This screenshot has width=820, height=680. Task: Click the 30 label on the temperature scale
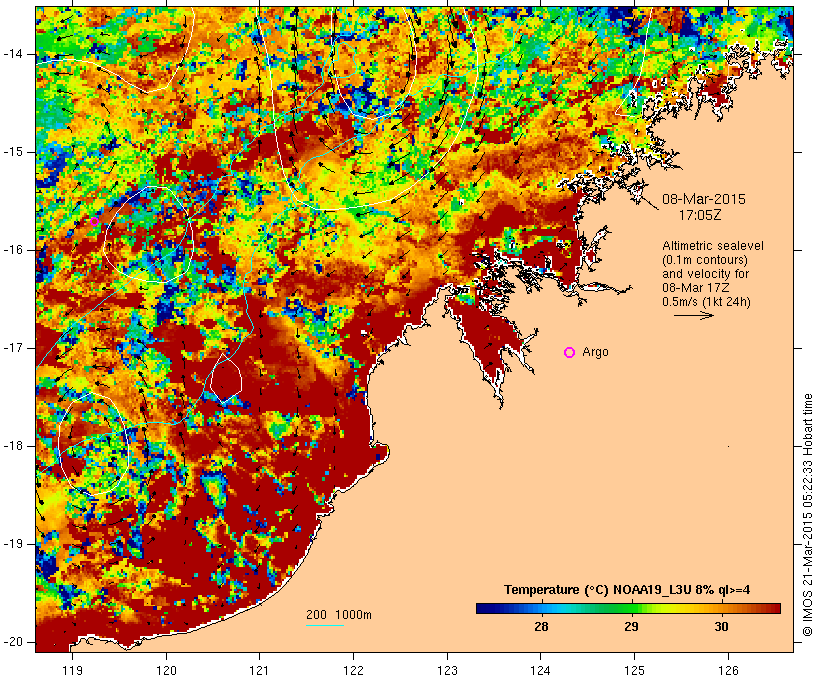721,626
